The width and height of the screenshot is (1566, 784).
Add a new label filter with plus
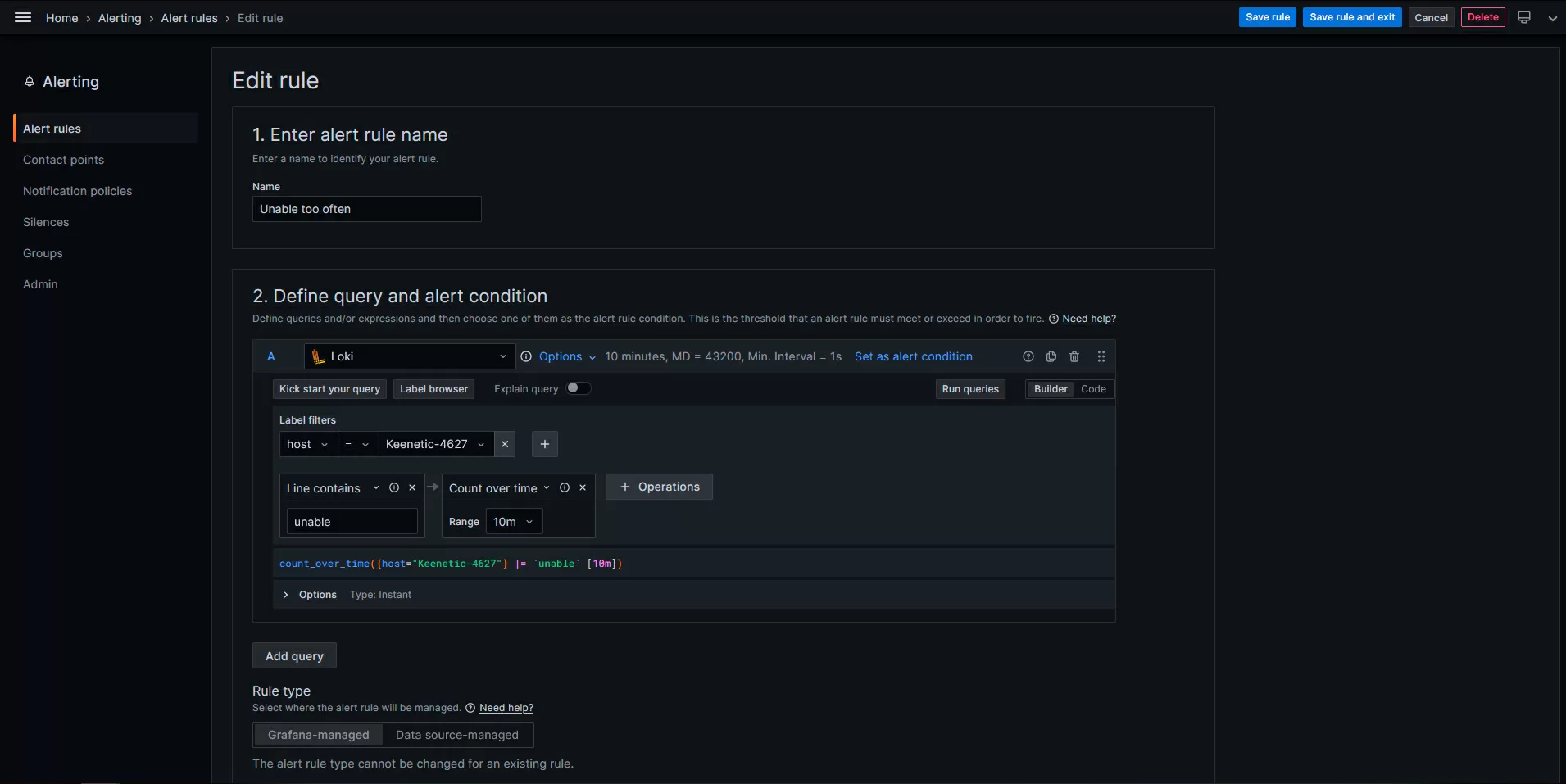pyautogui.click(x=545, y=444)
